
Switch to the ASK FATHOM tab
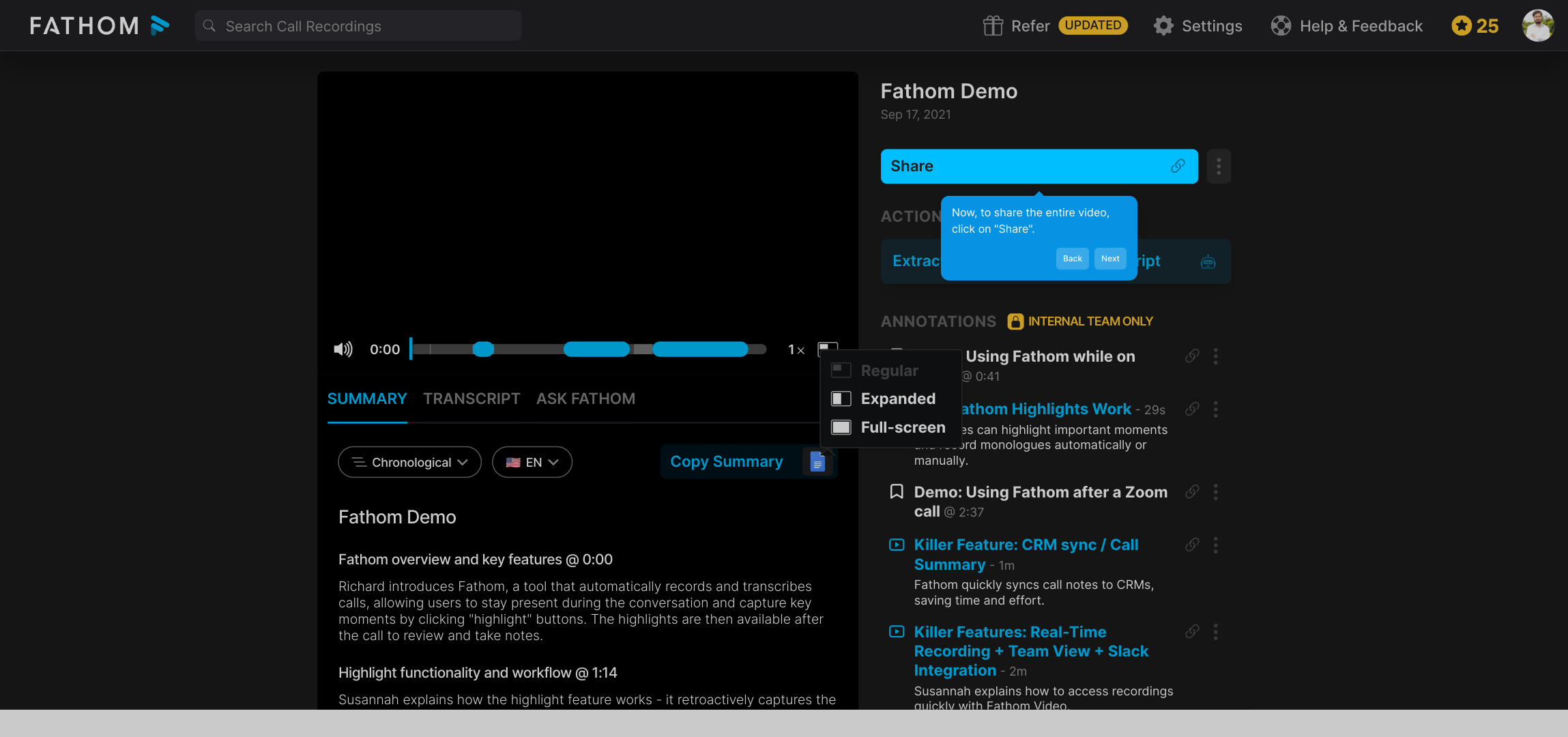(585, 399)
